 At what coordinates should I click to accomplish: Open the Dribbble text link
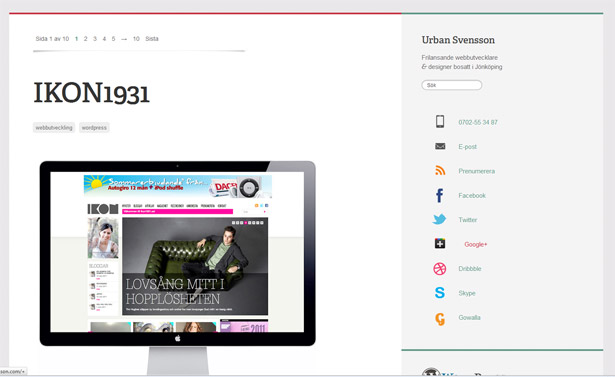click(x=469, y=269)
